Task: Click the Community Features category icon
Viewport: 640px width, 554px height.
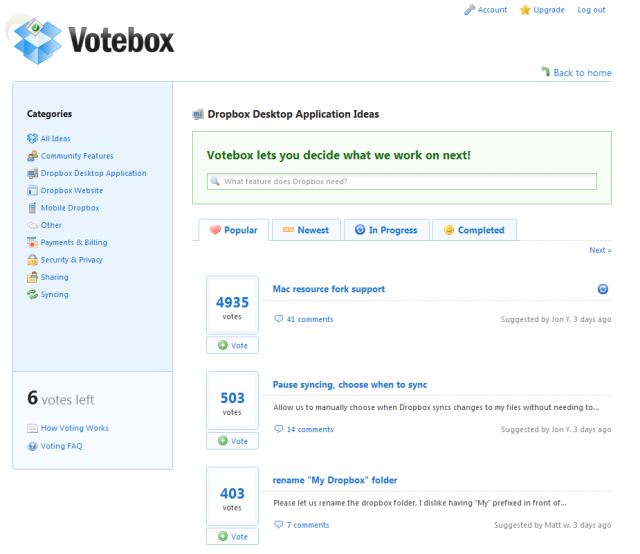Action: (x=32, y=156)
